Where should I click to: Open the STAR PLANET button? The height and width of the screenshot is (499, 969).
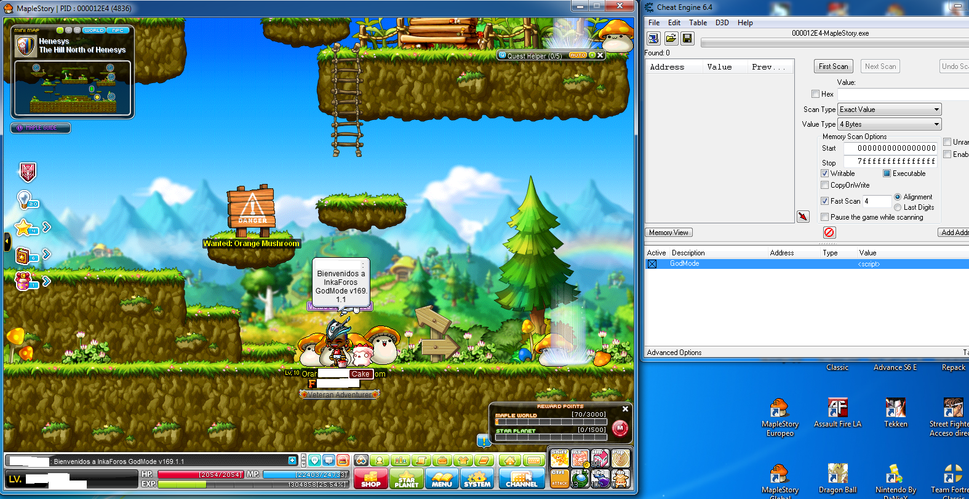[407, 478]
